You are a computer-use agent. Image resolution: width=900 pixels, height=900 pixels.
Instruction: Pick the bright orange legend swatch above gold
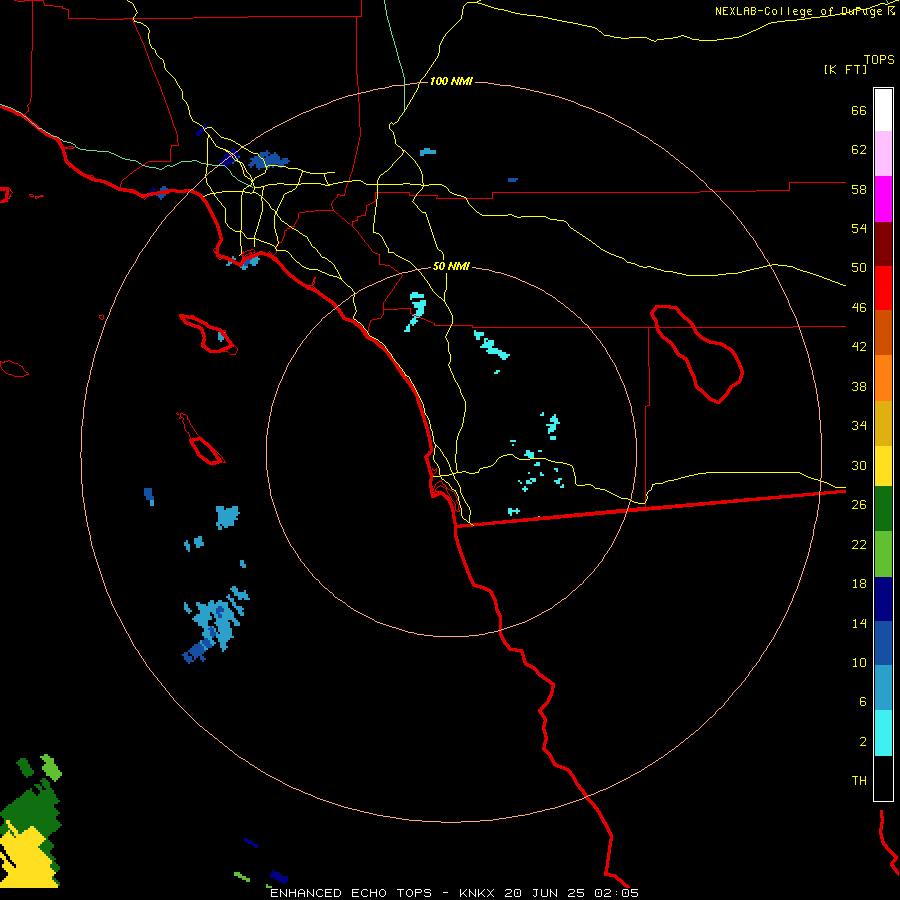[883, 378]
